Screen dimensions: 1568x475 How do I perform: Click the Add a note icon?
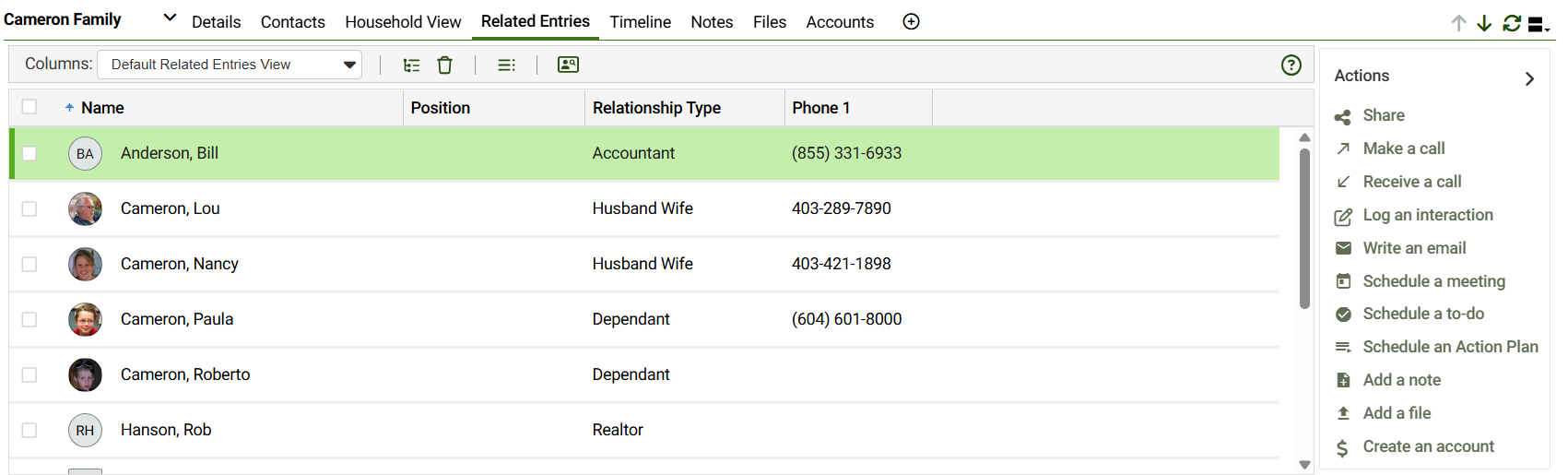click(1343, 380)
